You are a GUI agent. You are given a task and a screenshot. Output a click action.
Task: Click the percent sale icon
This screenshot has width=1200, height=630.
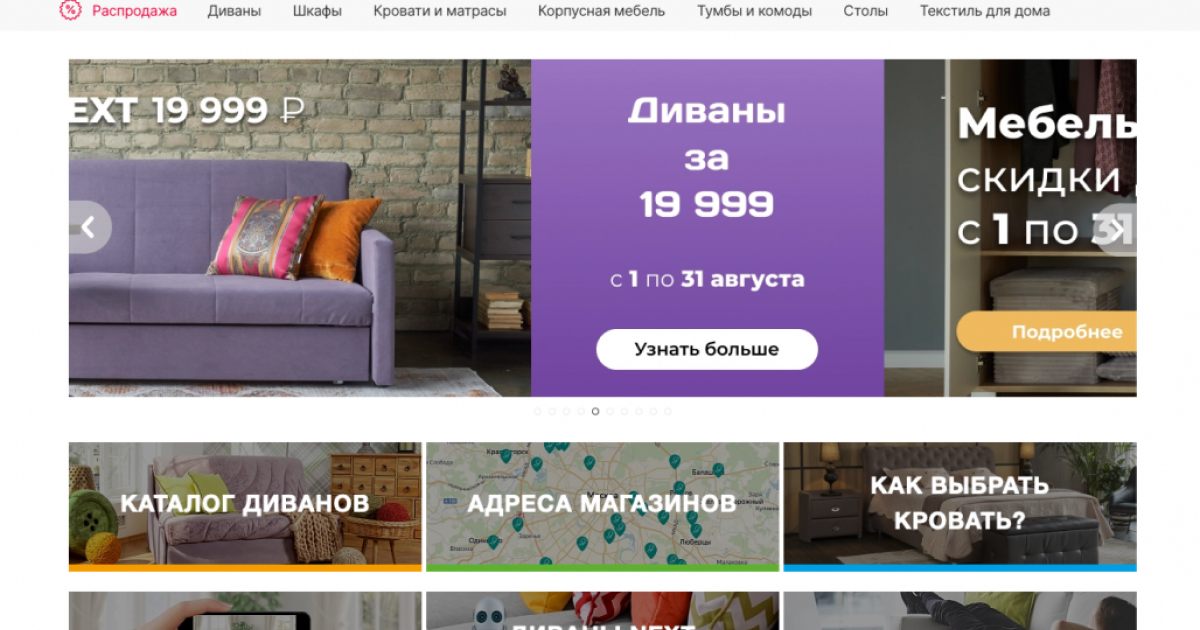[x=70, y=11]
